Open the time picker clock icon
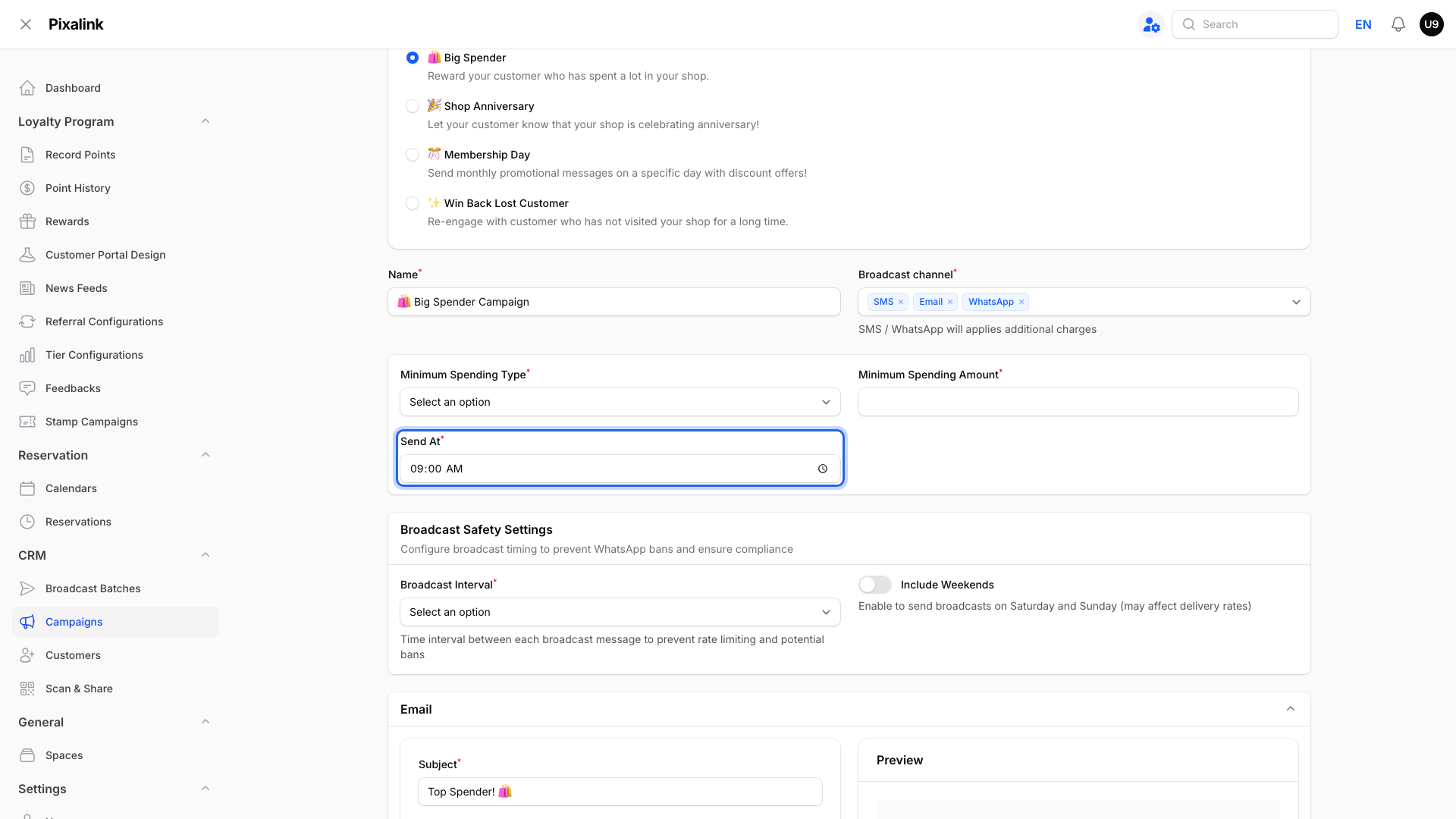Screen dimensions: 1456x819 coord(823,469)
